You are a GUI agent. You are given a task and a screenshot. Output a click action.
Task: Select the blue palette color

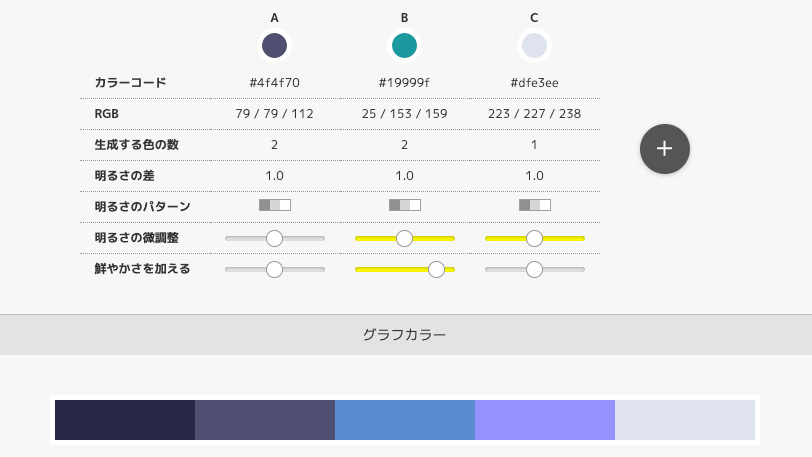pyautogui.click(x=405, y=420)
